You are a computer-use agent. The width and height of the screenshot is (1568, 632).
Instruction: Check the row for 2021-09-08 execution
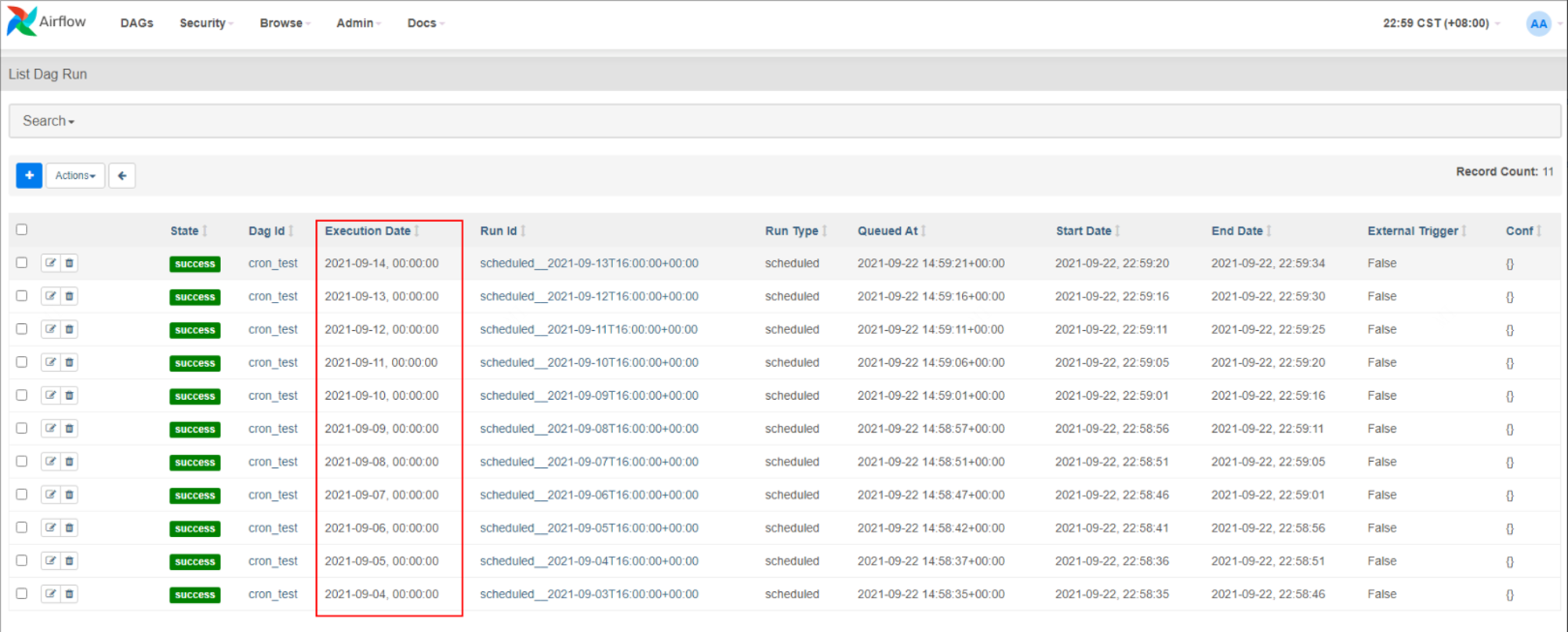point(22,461)
